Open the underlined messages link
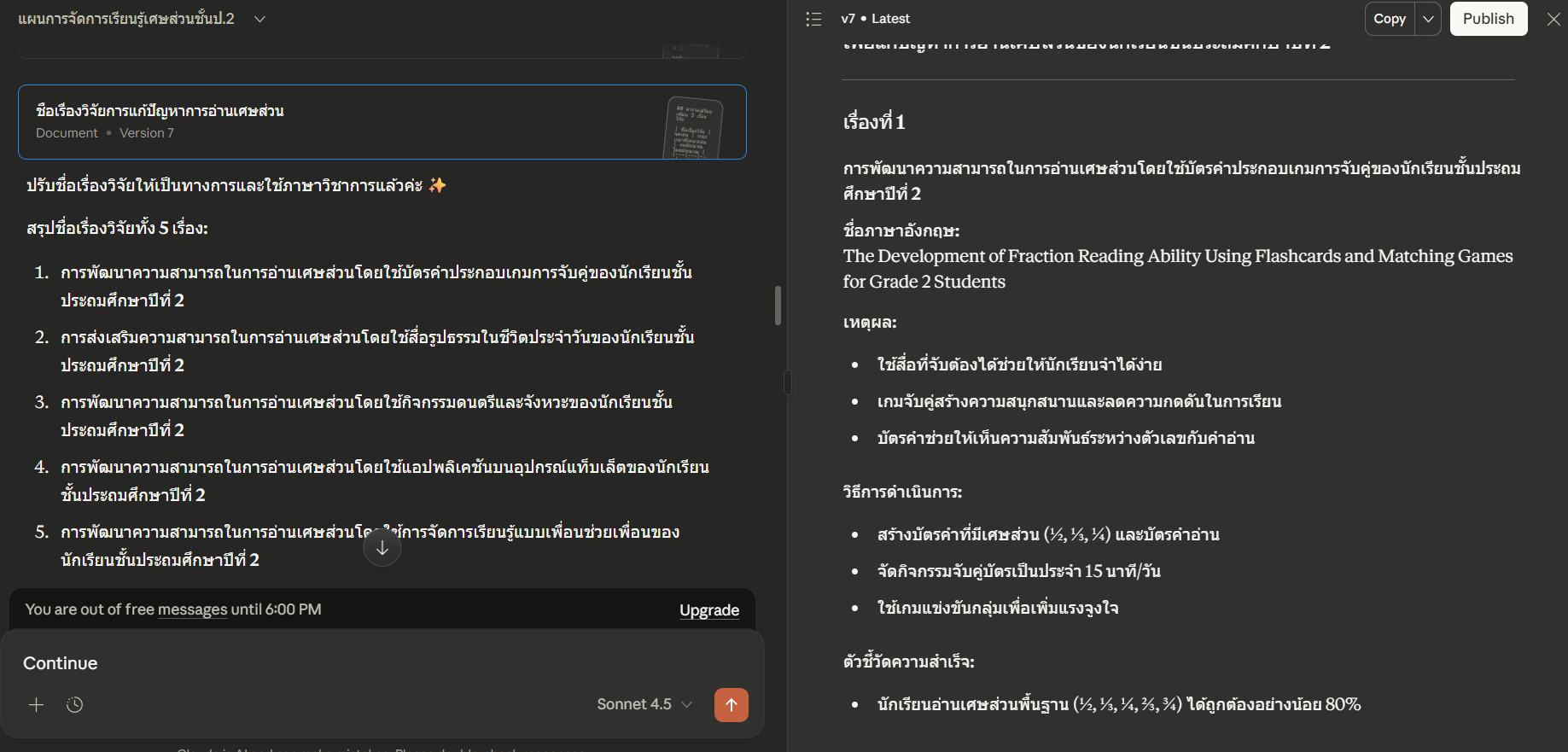Screen dimensions: 1568x752 pyautogui.click(x=192, y=609)
